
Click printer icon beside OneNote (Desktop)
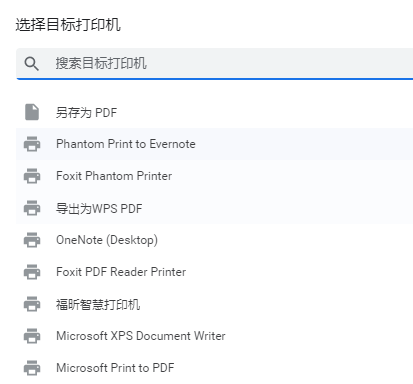pyautogui.click(x=32, y=240)
